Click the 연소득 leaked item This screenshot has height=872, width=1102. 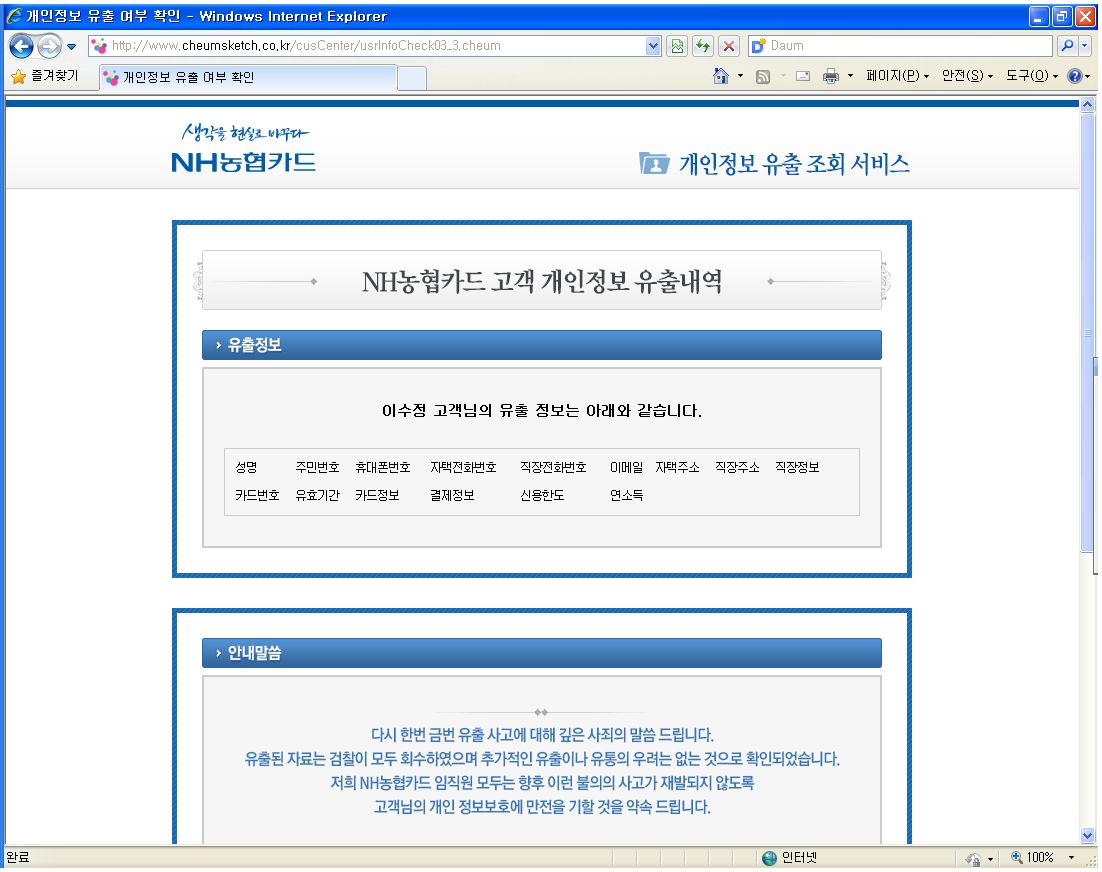(x=626, y=495)
